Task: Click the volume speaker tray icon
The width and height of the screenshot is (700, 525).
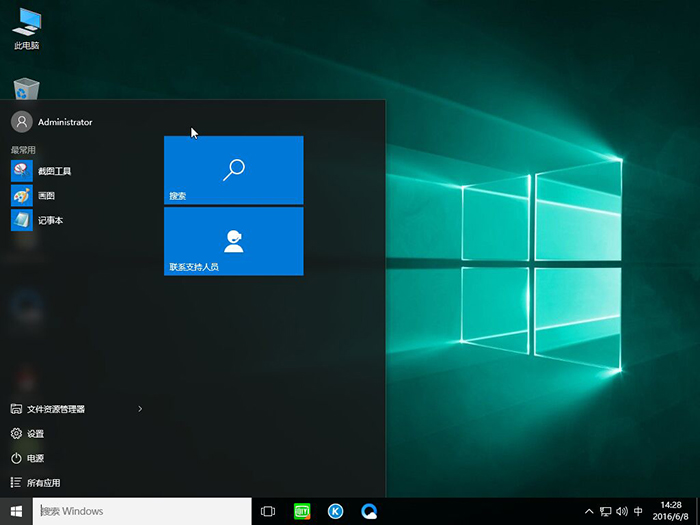Action: [x=621, y=511]
